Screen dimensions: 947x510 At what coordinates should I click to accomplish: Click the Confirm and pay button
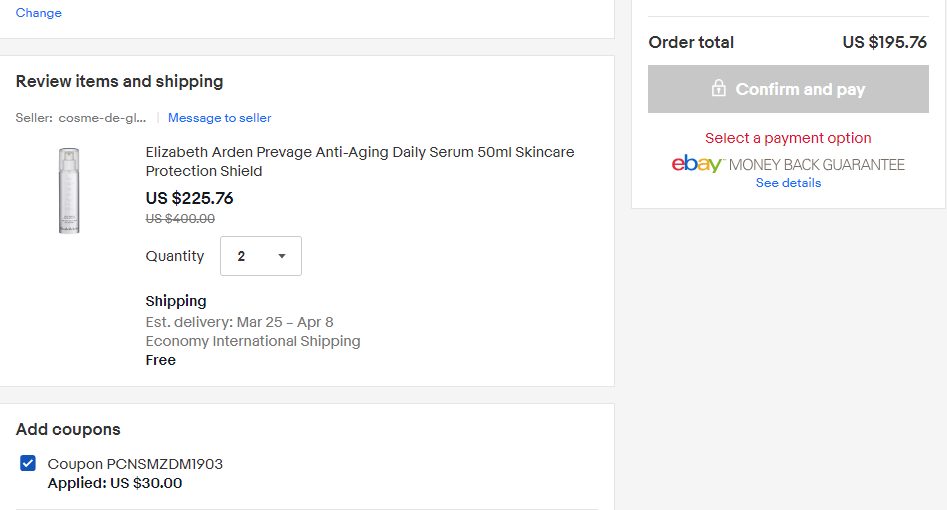788,89
